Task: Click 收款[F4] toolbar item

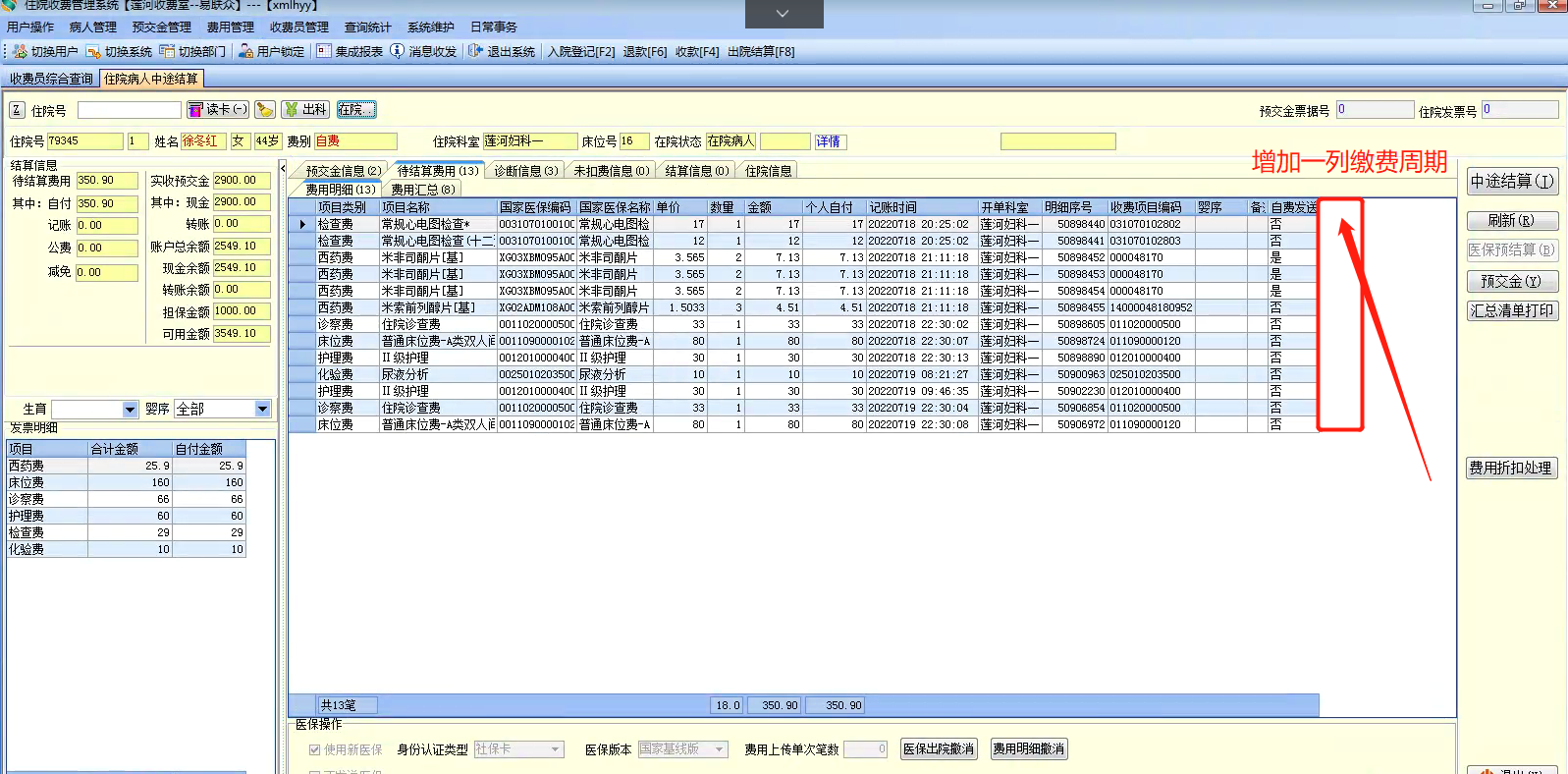Action: tap(697, 52)
